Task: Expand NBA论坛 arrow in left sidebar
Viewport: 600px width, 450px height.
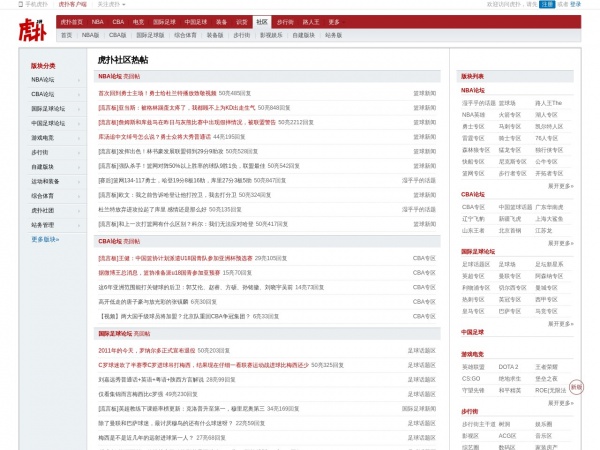Action: point(79,80)
